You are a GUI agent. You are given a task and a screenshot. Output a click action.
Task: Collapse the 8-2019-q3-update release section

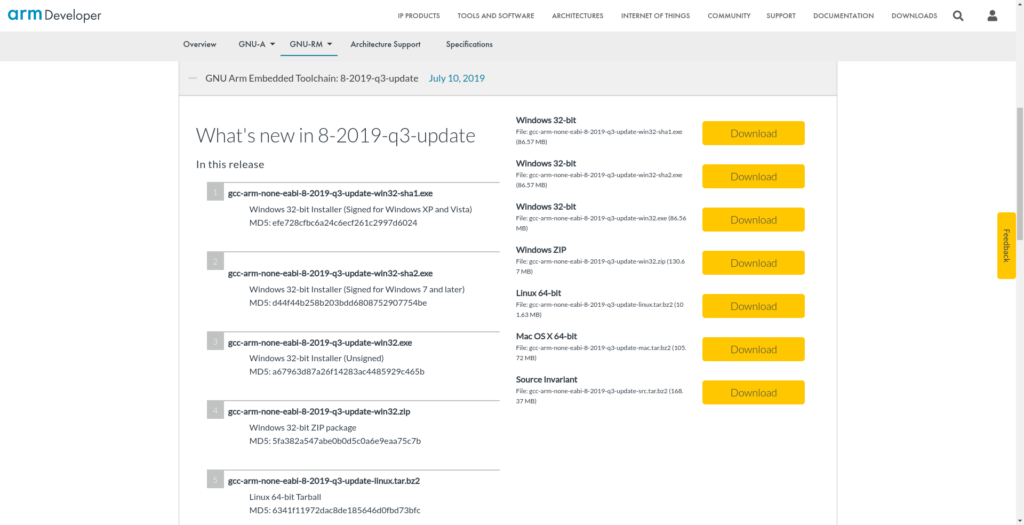point(193,78)
